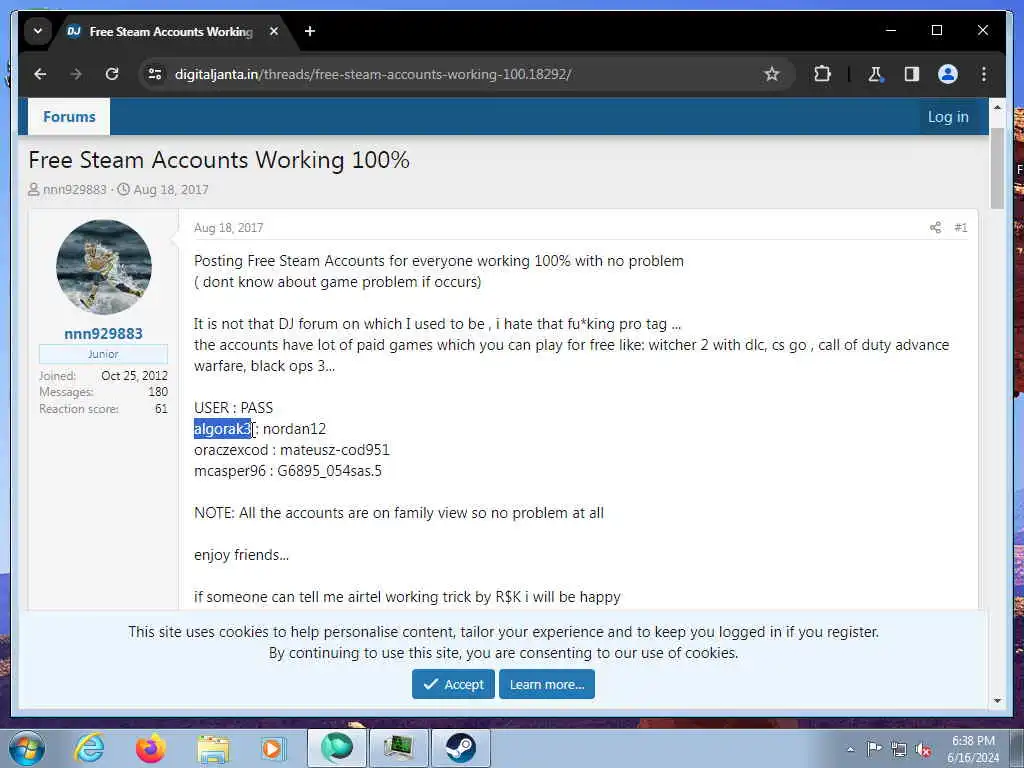Click the vertical scrollbar thumb
1024x768 pixels.
point(997,168)
